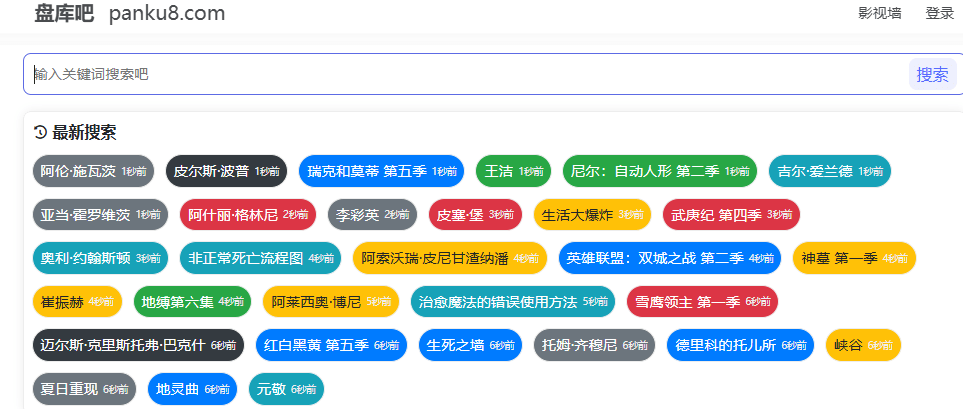Open the 地灵曲 search tag
This screenshot has width=963, height=409.
coord(192,389)
